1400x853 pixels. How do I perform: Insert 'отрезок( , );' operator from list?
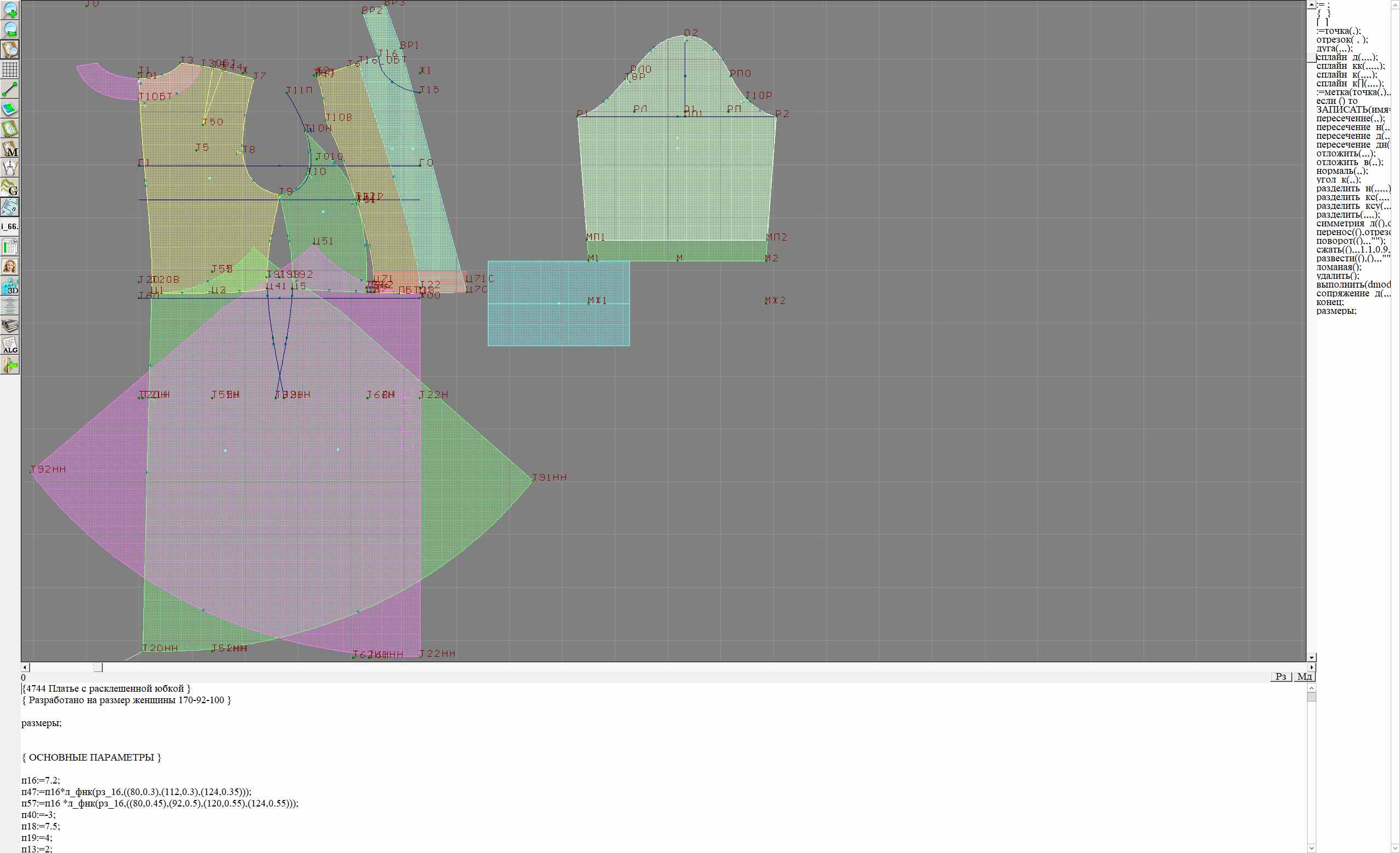pos(1342,40)
